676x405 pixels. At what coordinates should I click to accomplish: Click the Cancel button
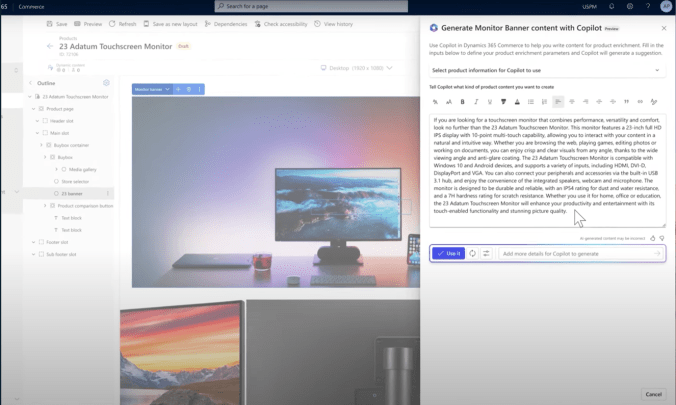click(653, 394)
